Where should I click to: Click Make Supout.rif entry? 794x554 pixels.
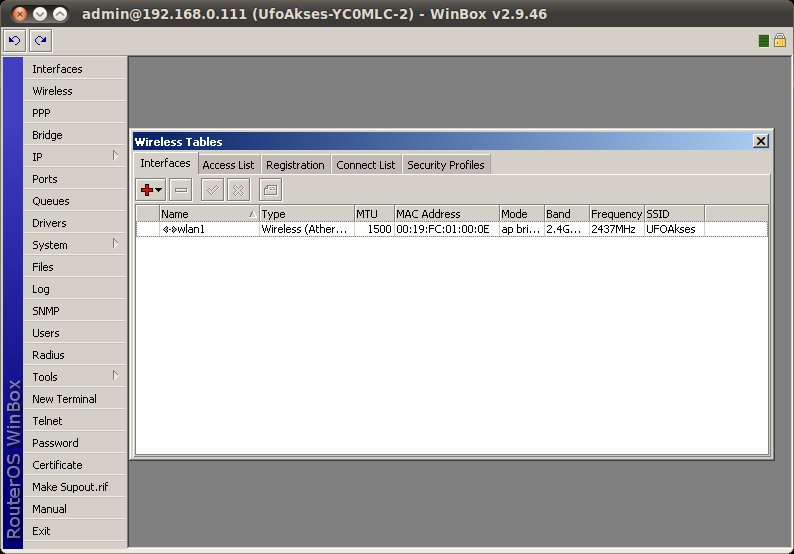[x=75, y=487]
